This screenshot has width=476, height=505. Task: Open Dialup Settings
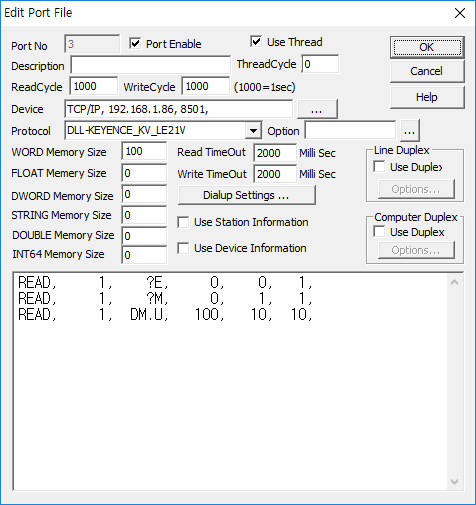click(x=247, y=195)
